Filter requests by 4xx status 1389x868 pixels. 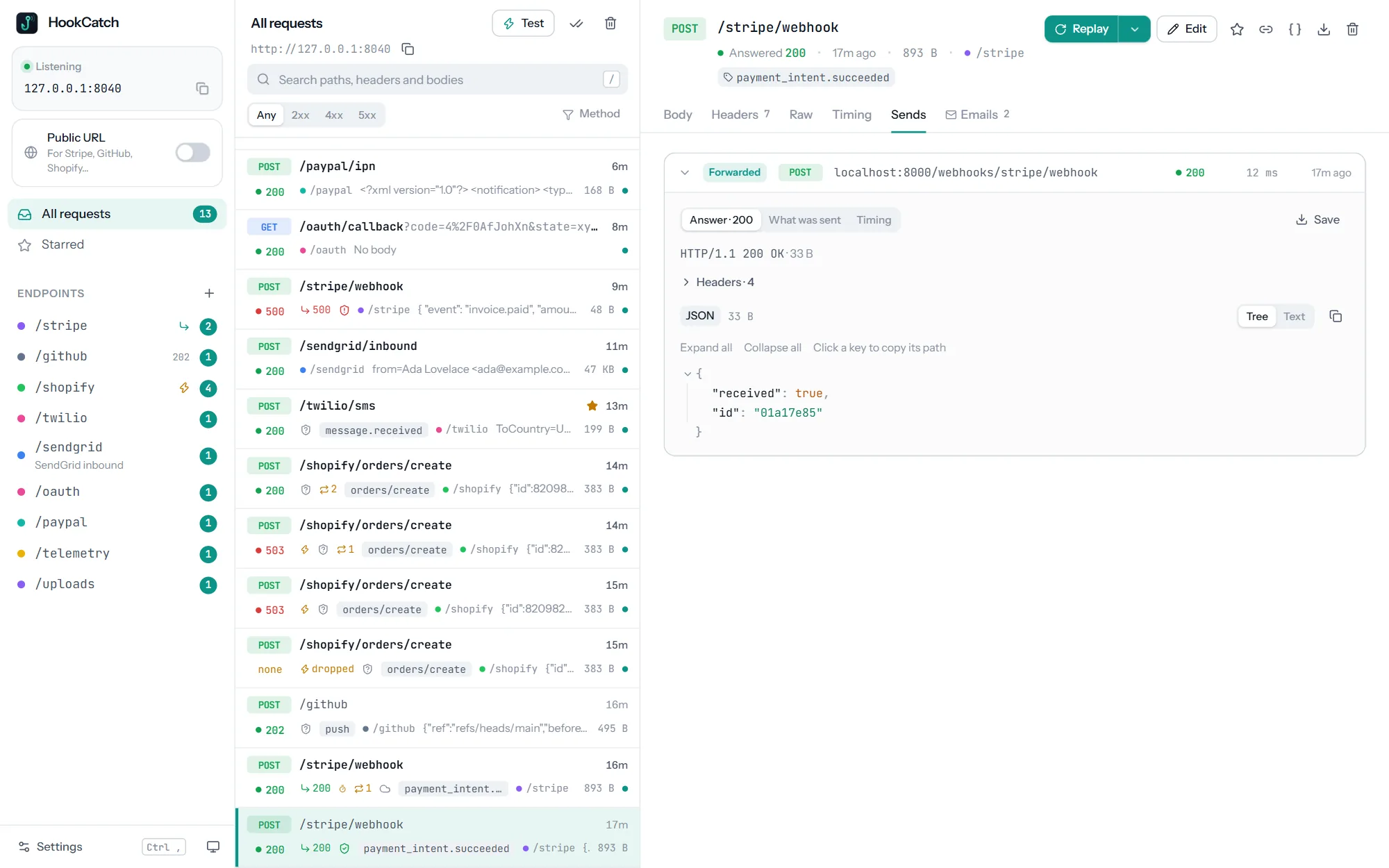(334, 115)
